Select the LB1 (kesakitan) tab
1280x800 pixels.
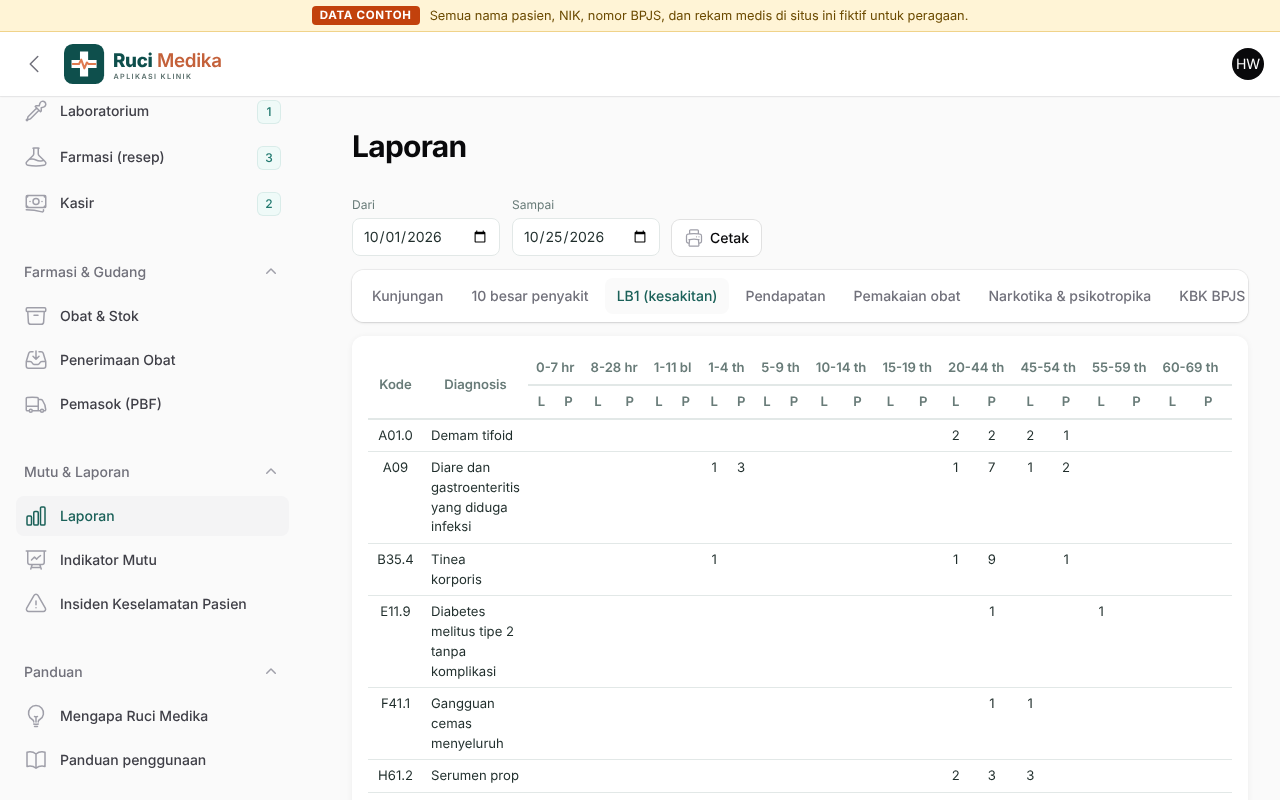coord(667,296)
